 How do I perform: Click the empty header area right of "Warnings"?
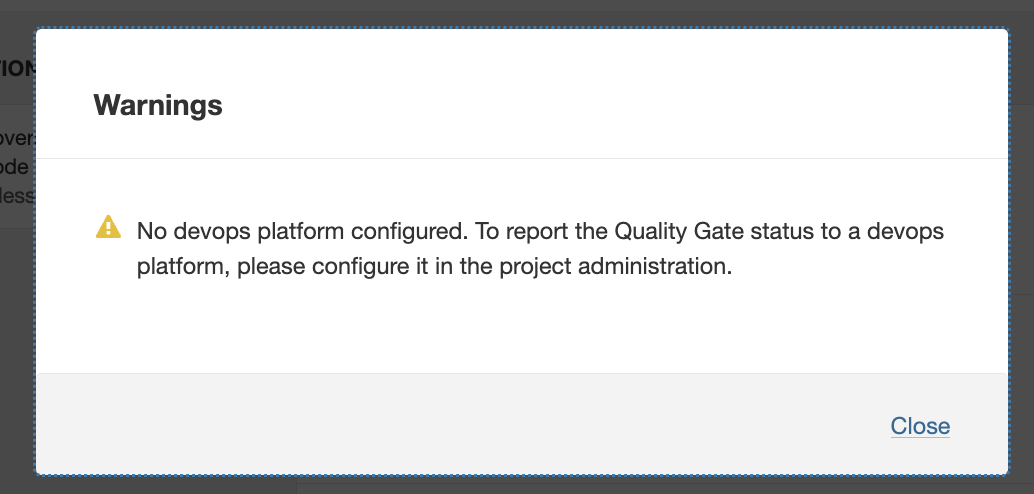[600, 104]
